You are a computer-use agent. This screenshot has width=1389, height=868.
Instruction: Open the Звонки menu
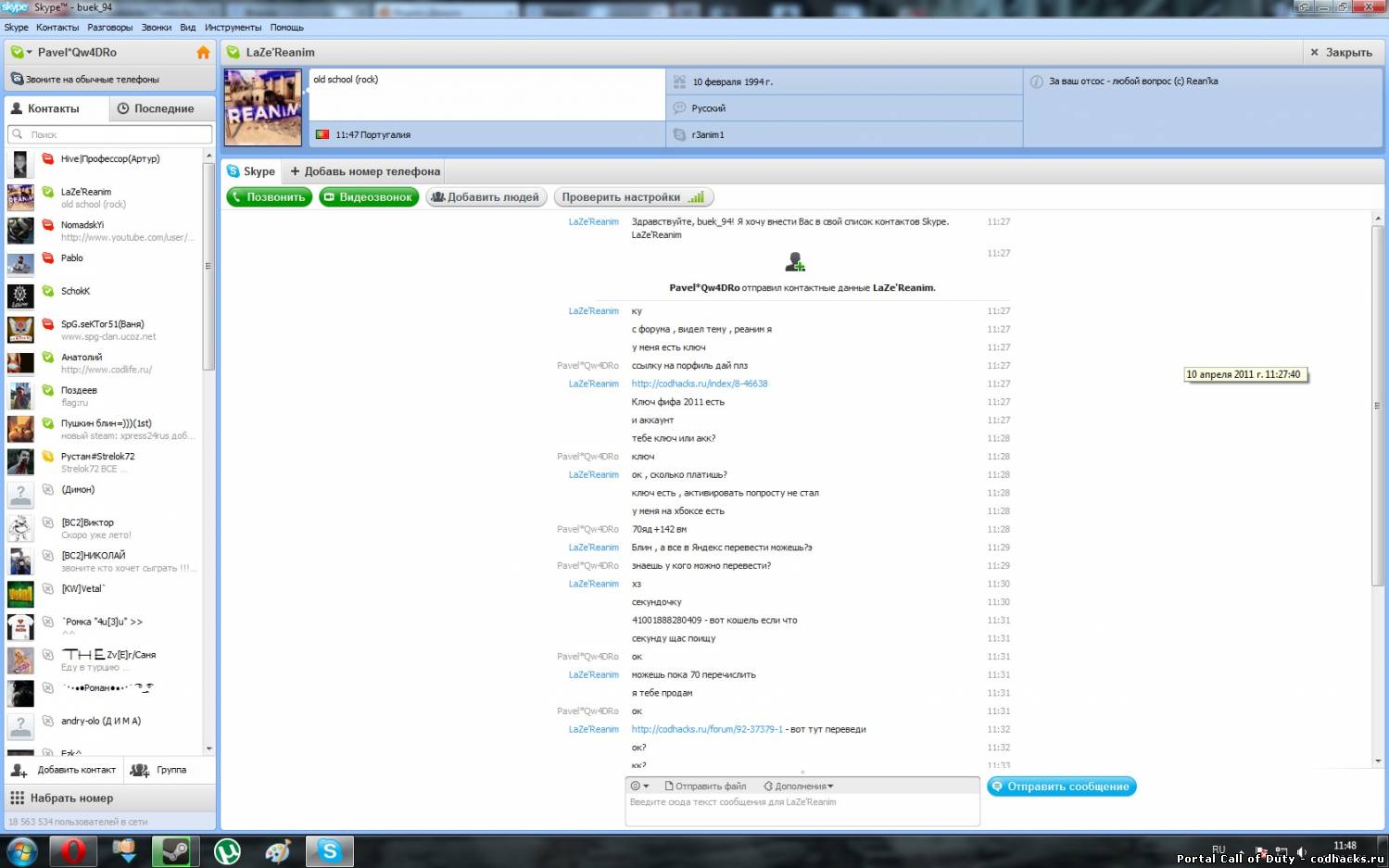(157, 28)
